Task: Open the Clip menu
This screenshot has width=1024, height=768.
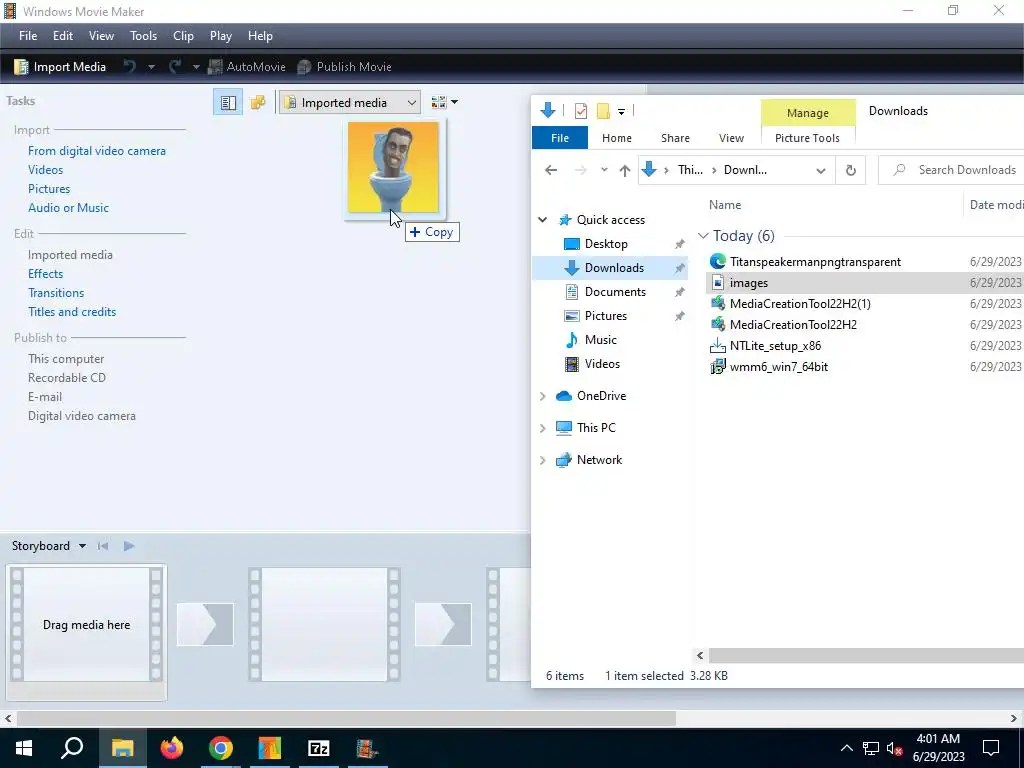Action: 183,36
